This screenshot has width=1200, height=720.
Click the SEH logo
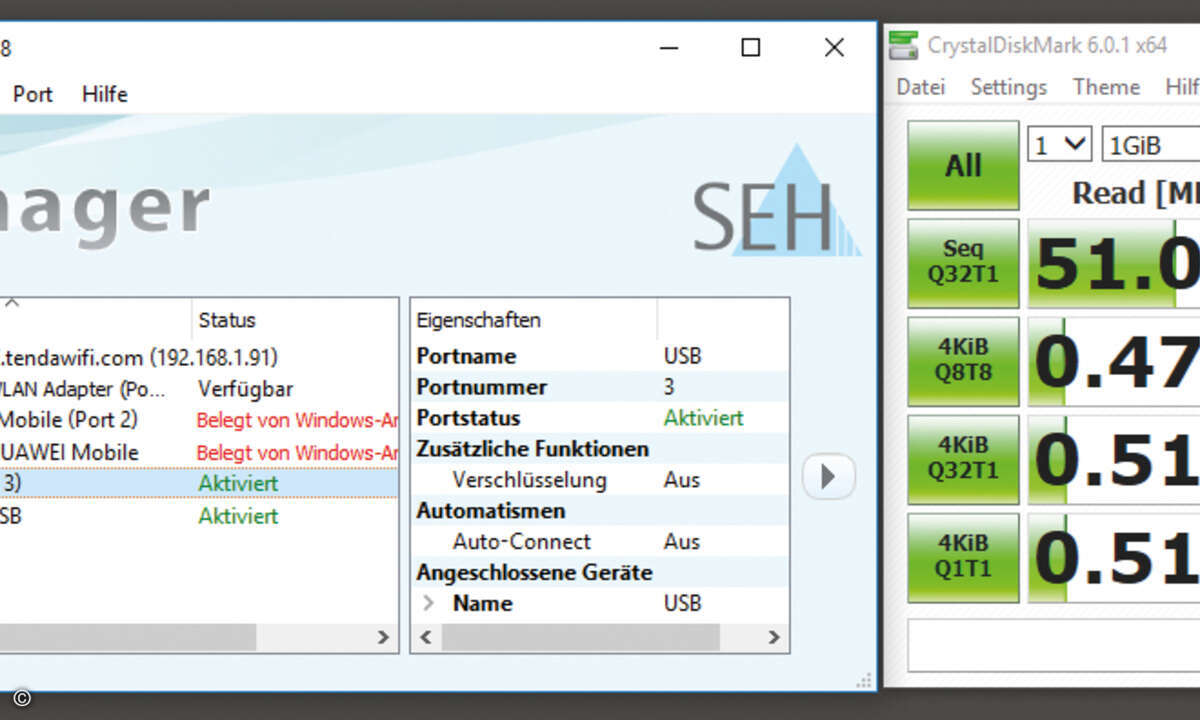point(777,200)
